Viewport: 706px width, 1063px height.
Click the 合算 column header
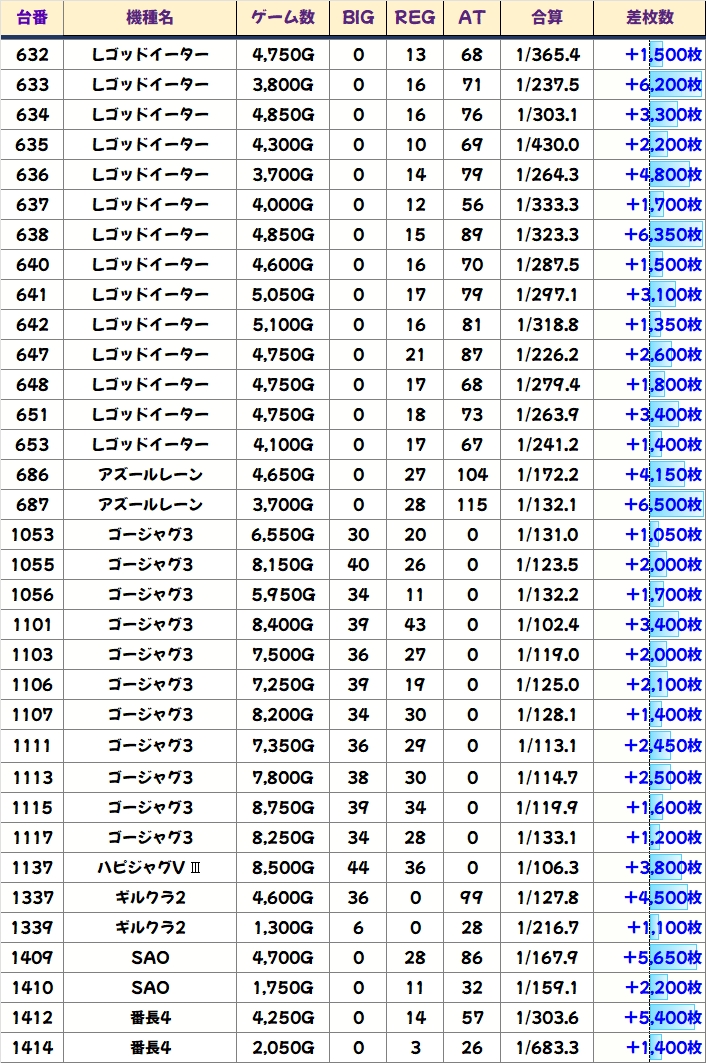pyautogui.click(x=547, y=18)
